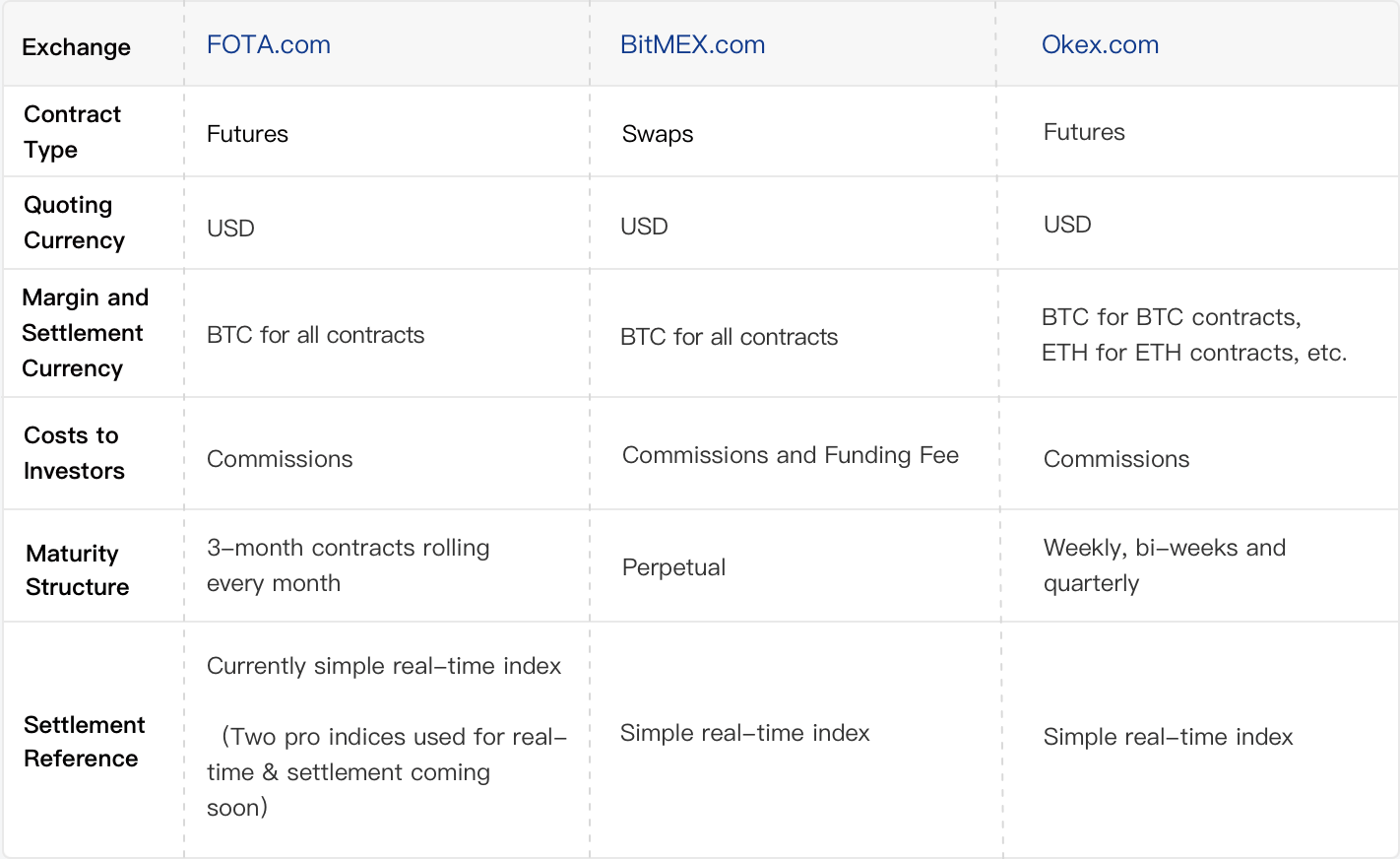Click Margin and Settlement Currency label
1400x859 pixels.
(85, 333)
